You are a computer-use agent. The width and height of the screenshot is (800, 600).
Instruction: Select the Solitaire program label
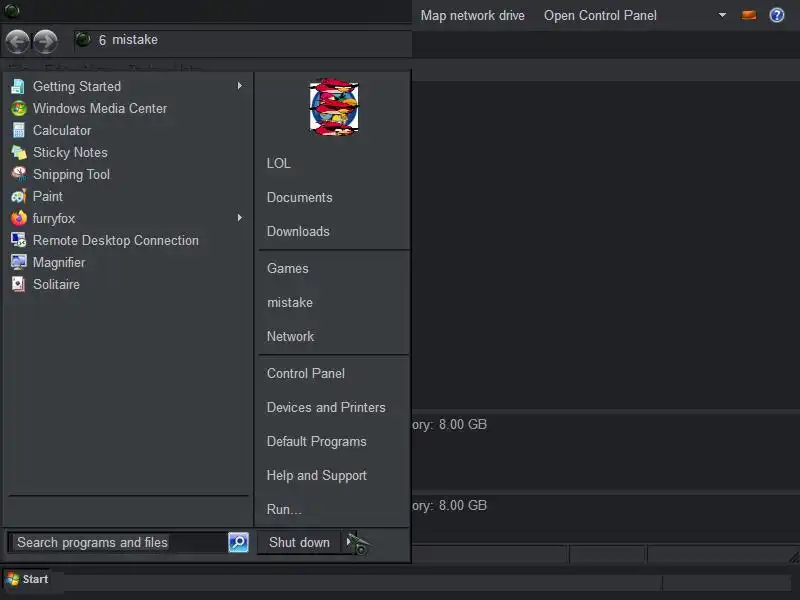(56, 284)
